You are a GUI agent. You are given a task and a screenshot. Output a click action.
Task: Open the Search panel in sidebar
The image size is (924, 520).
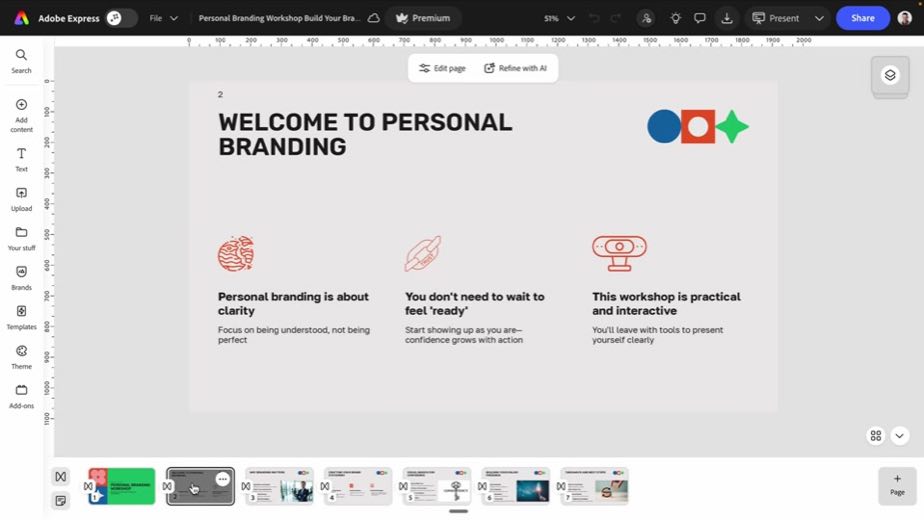pos(21,61)
